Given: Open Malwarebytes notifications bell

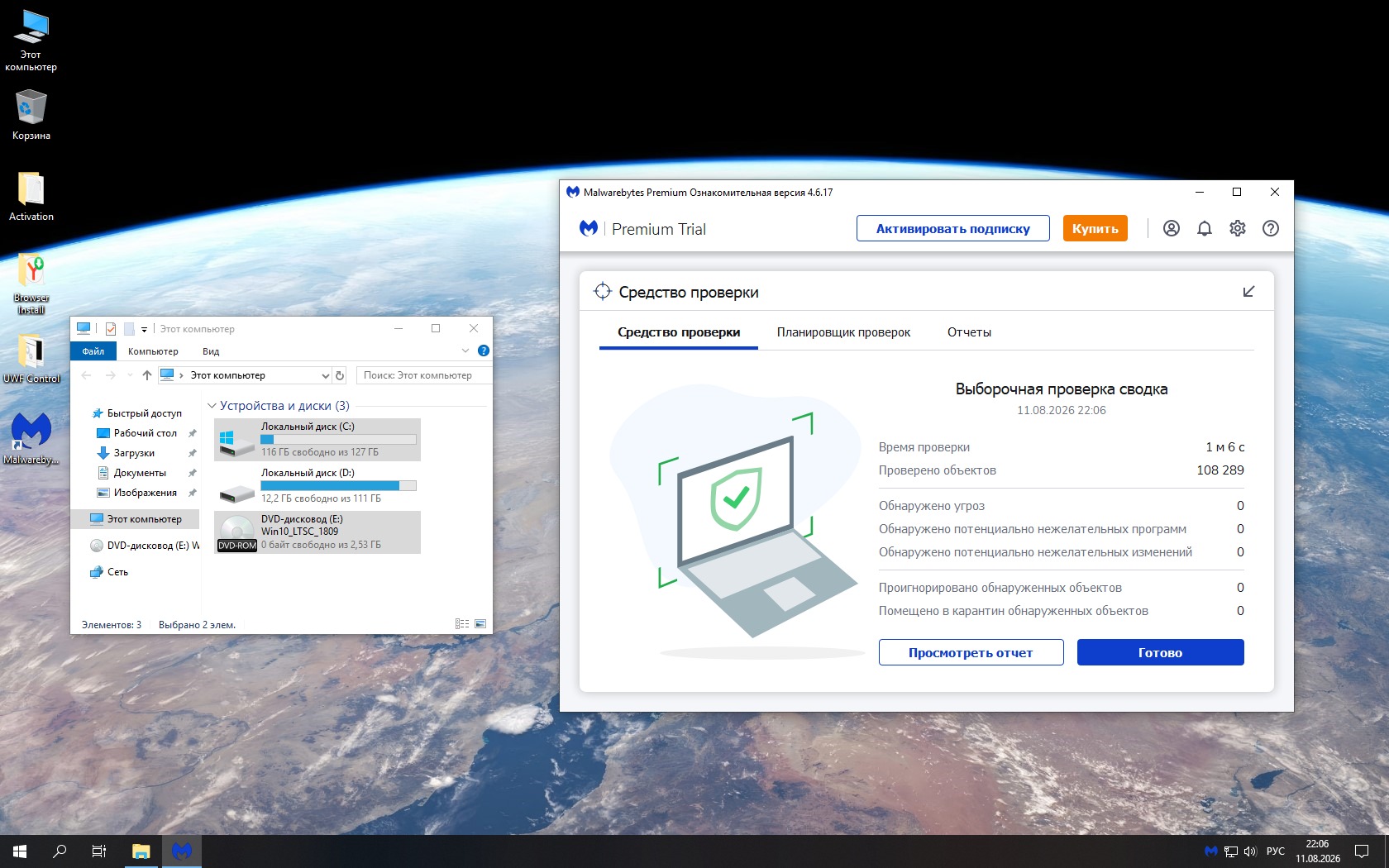Looking at the screenshot, I should (x=1205, y=229).
